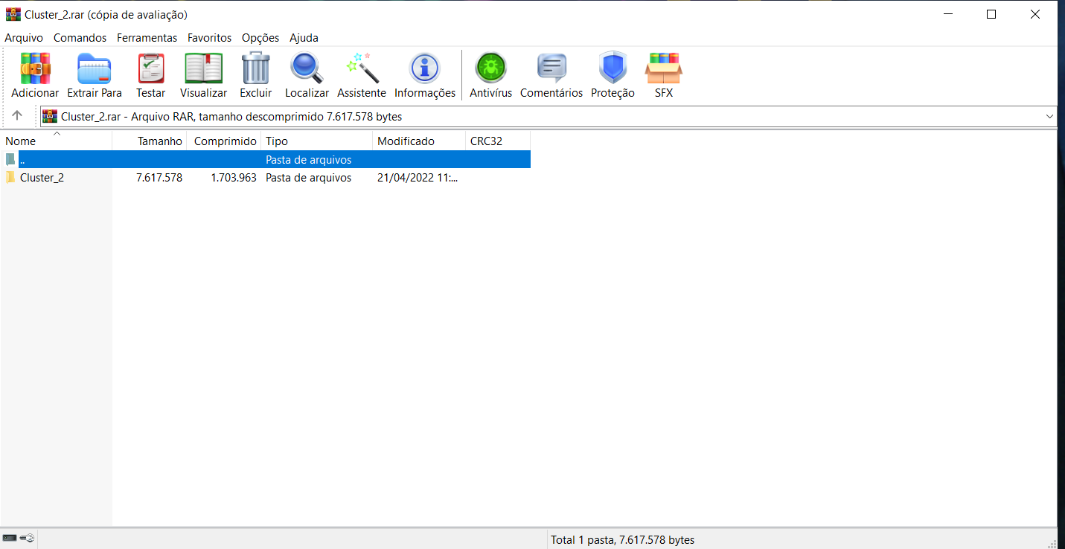Open the Comandos menu

click(x=80, y=38)
